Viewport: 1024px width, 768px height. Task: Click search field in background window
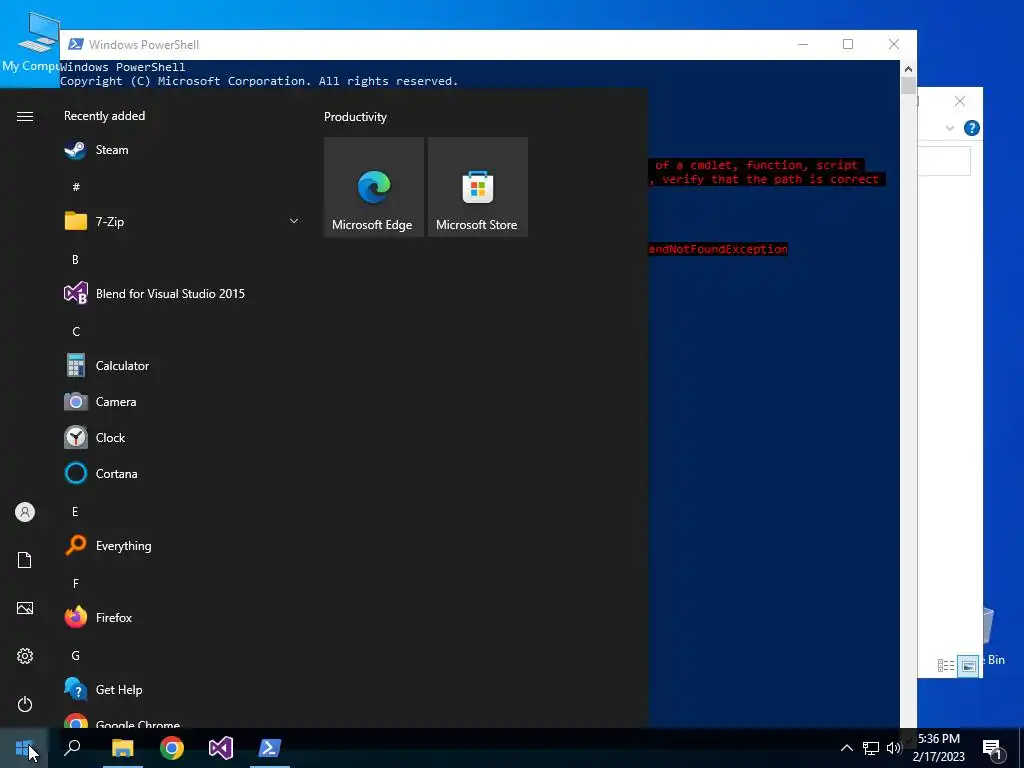point(944,161)
